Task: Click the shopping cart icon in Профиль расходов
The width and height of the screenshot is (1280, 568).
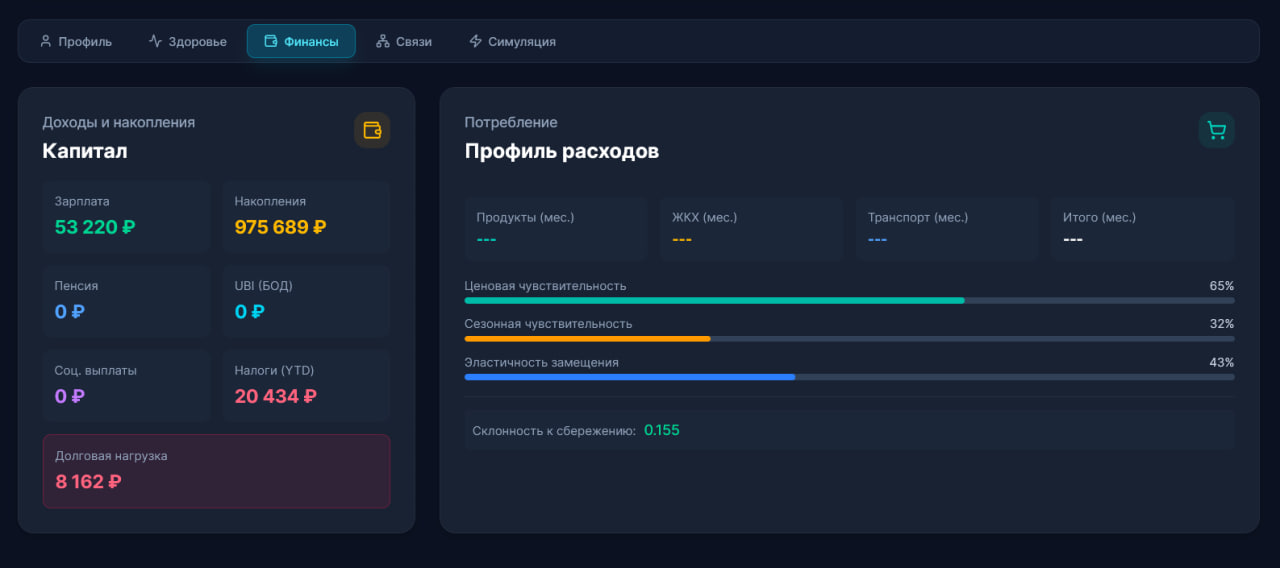Action: [x=1216, y=130]
